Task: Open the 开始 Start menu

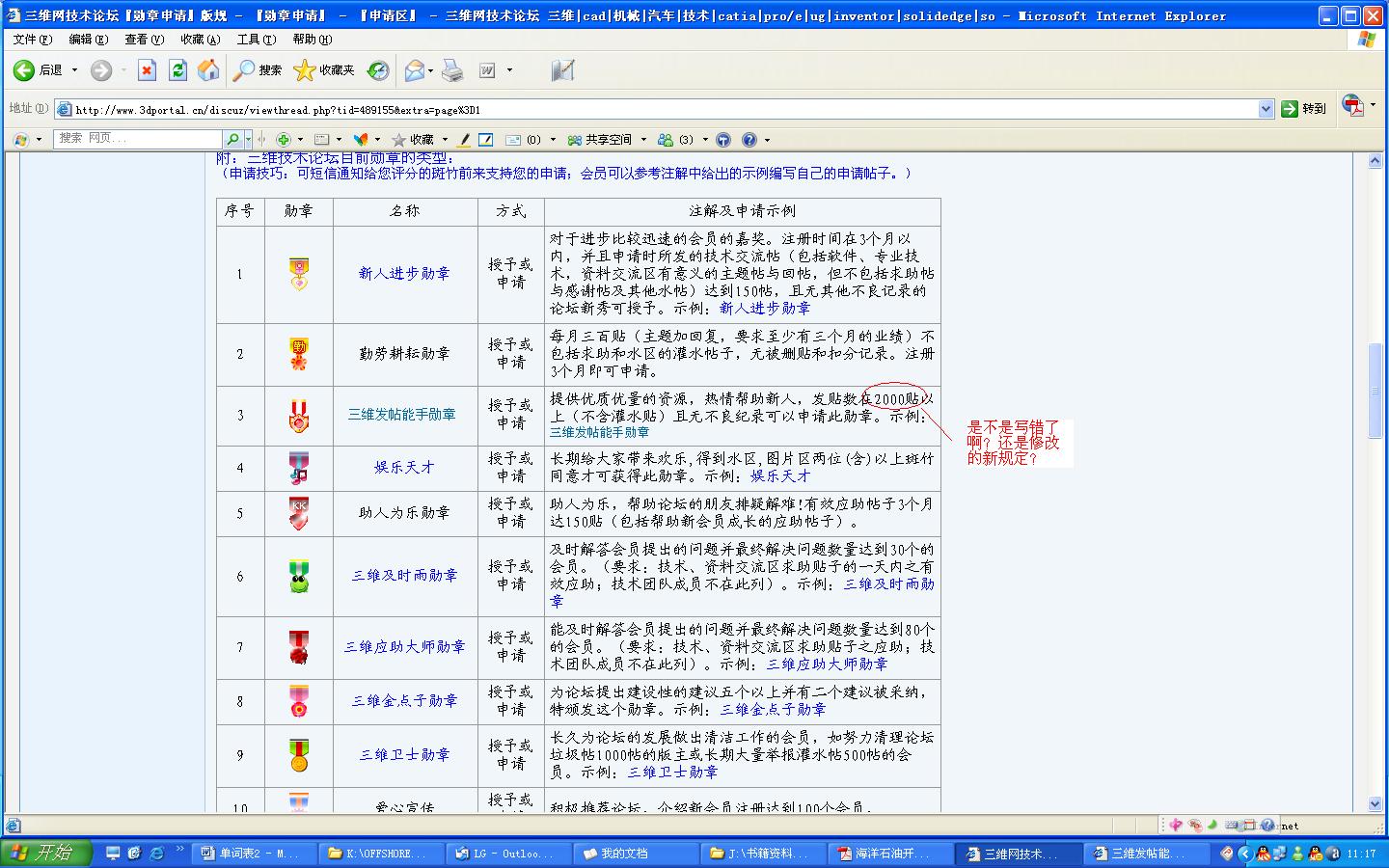Action: pos(46,853)
